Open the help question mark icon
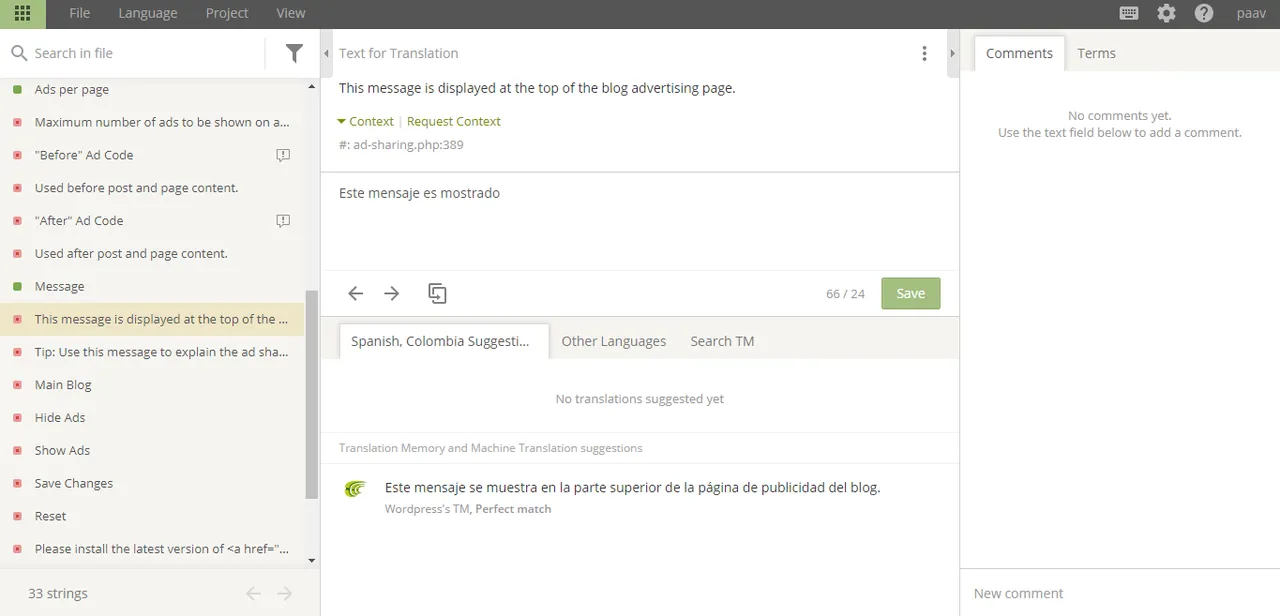 1204,13
